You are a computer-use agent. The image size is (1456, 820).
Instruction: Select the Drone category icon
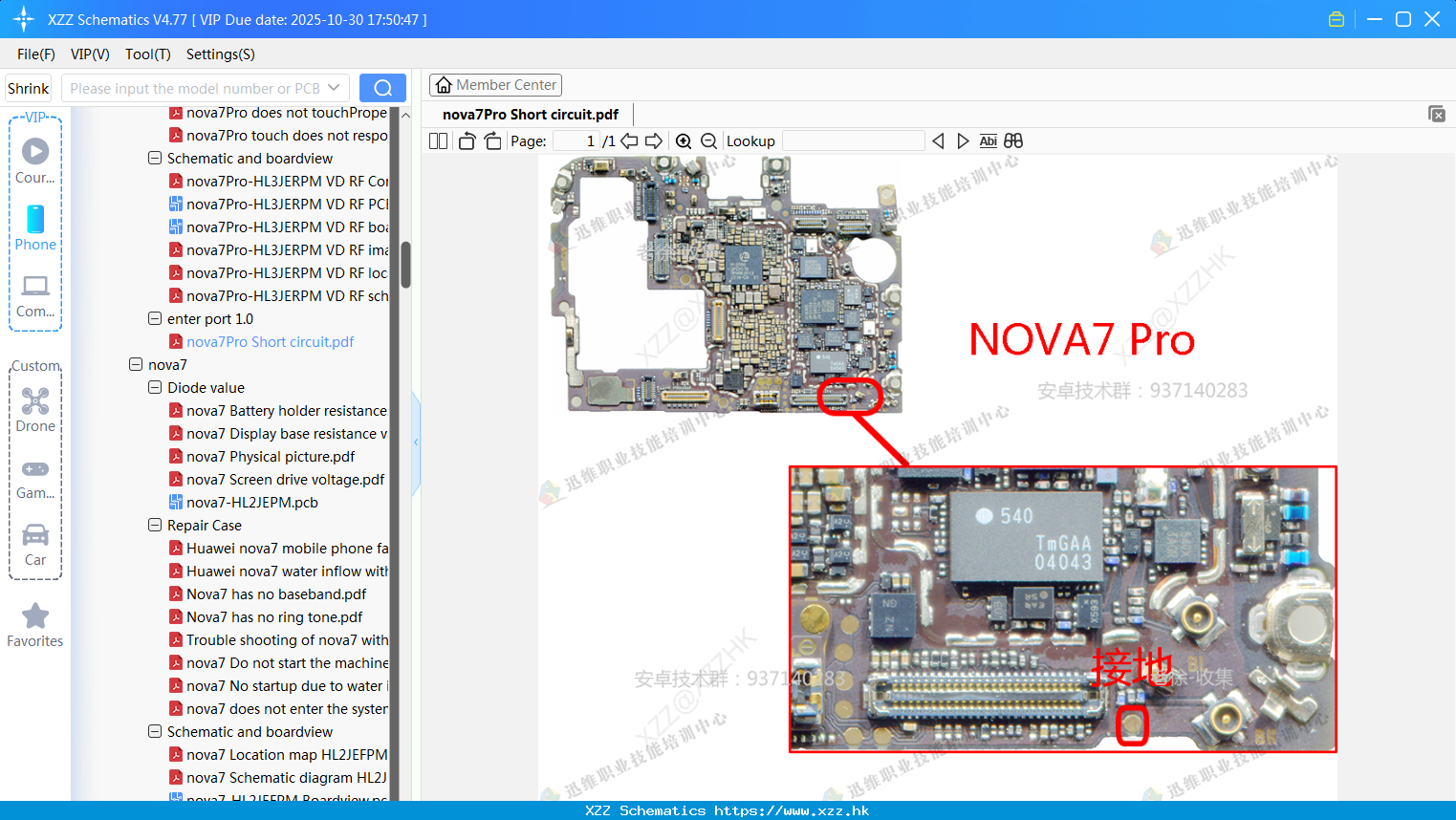pos(35,410)
